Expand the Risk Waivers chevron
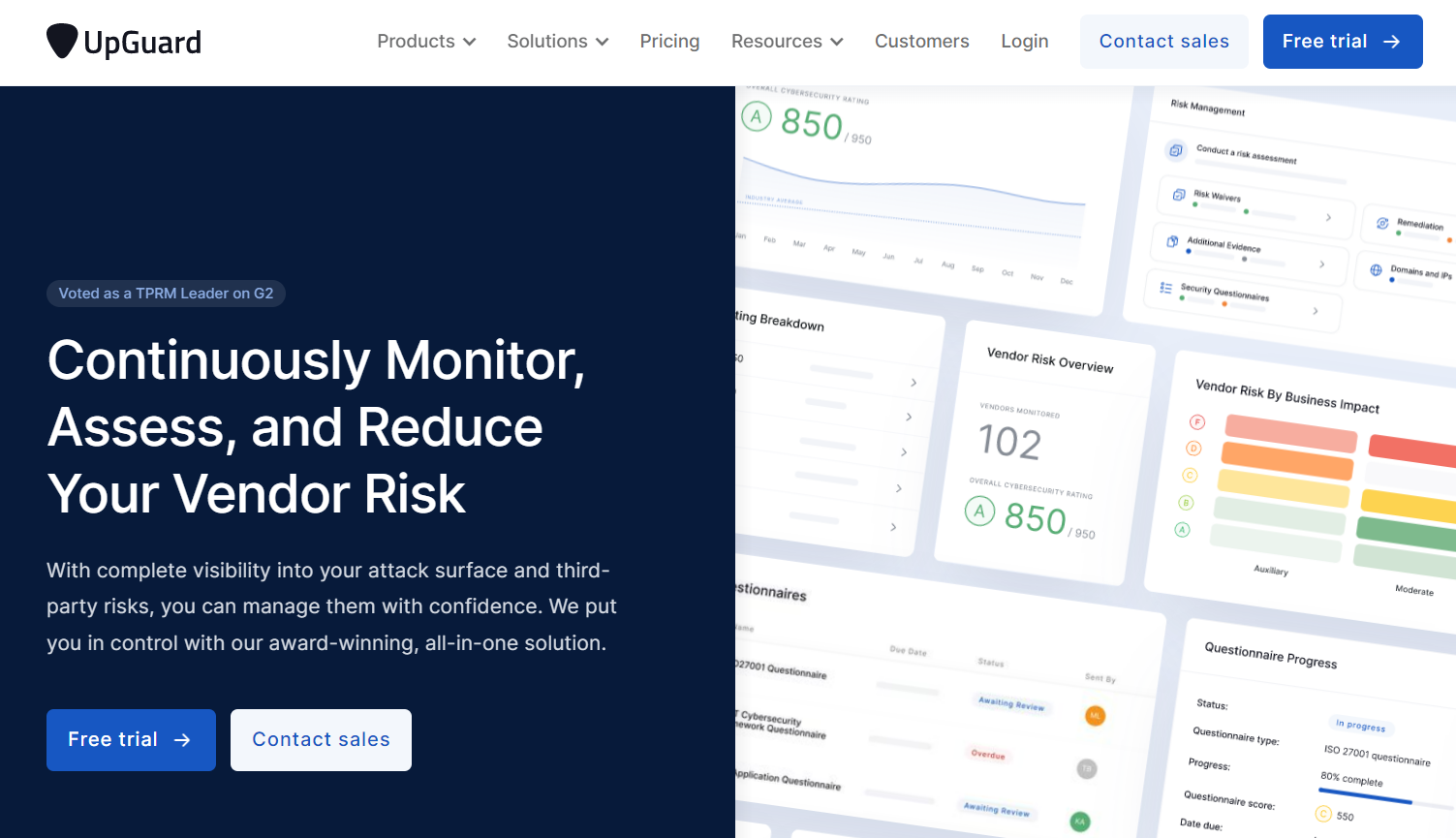 pos(1328,218)
